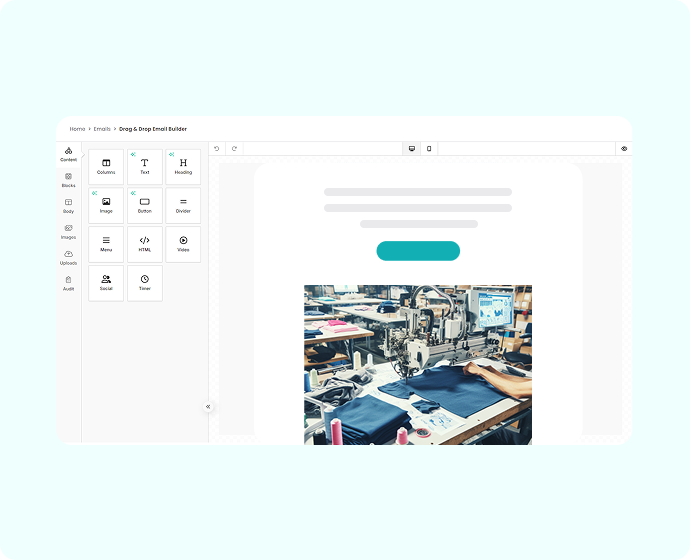Toggle the preview eye icon

tap(624, 149)
